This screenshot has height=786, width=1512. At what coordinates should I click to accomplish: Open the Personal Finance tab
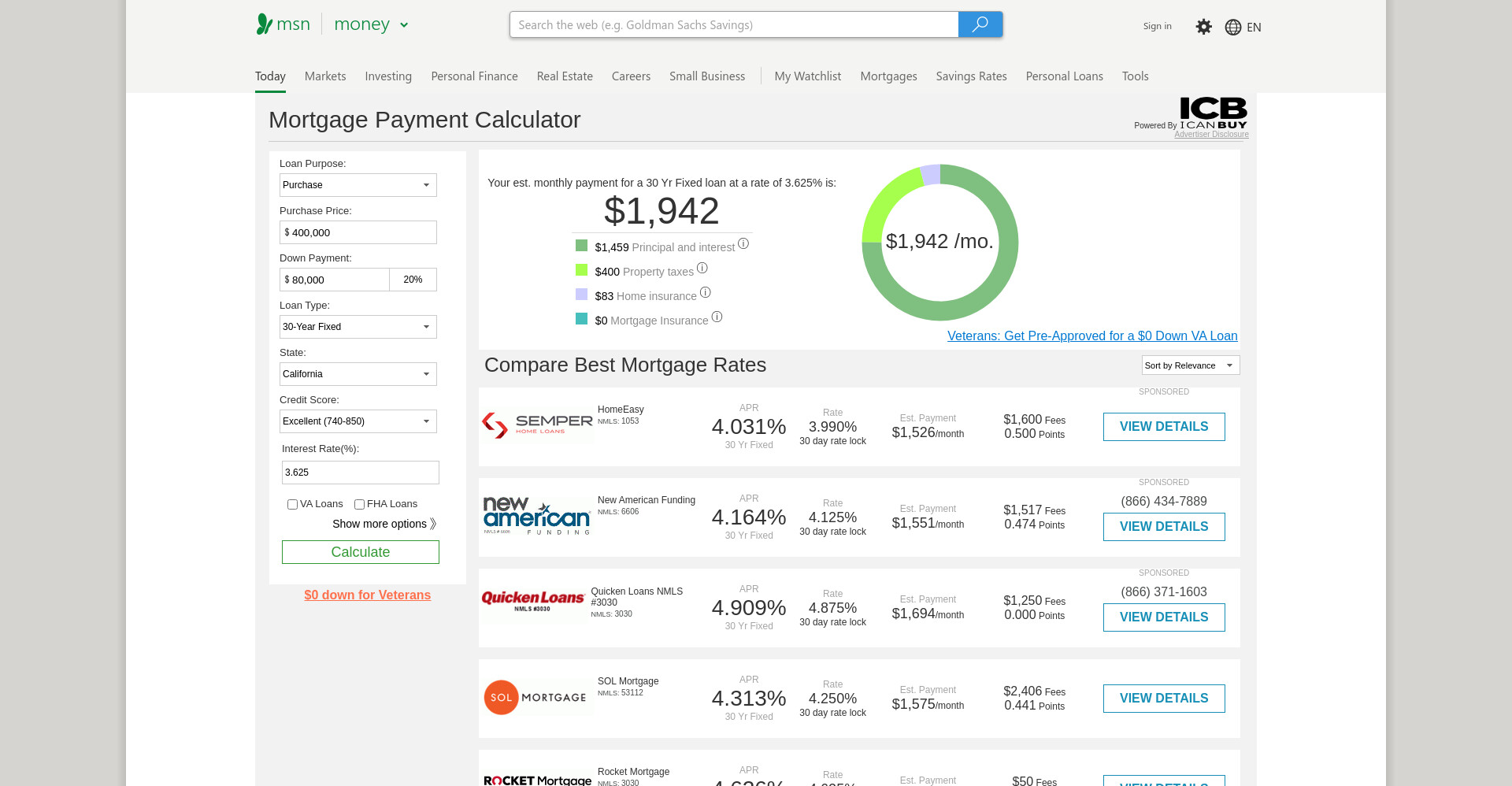click(x=474, y=76)
